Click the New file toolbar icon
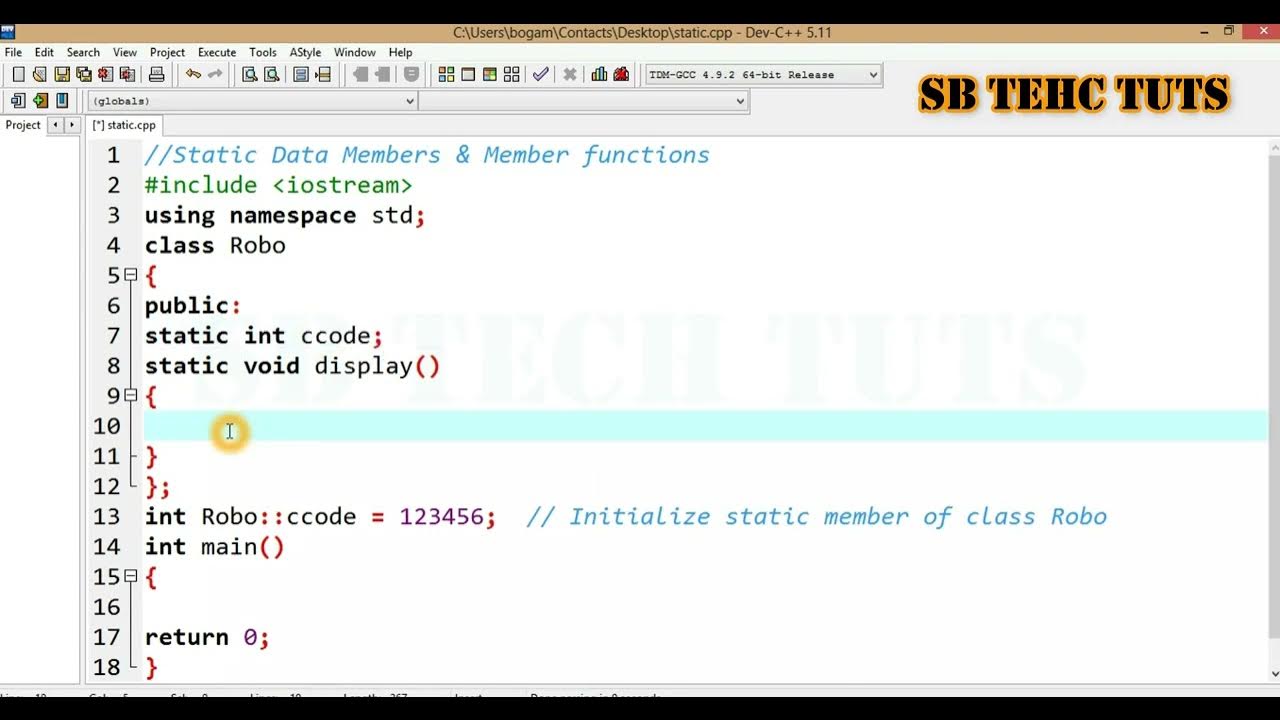The width and height of the screenshot is (1280, 720). tap(18, 74)
